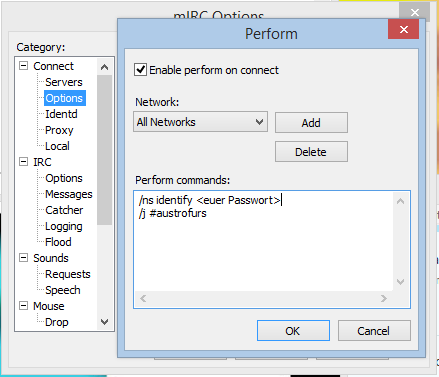Click inside Perform commands text box
439x377 pixels.
click(263, 241)
